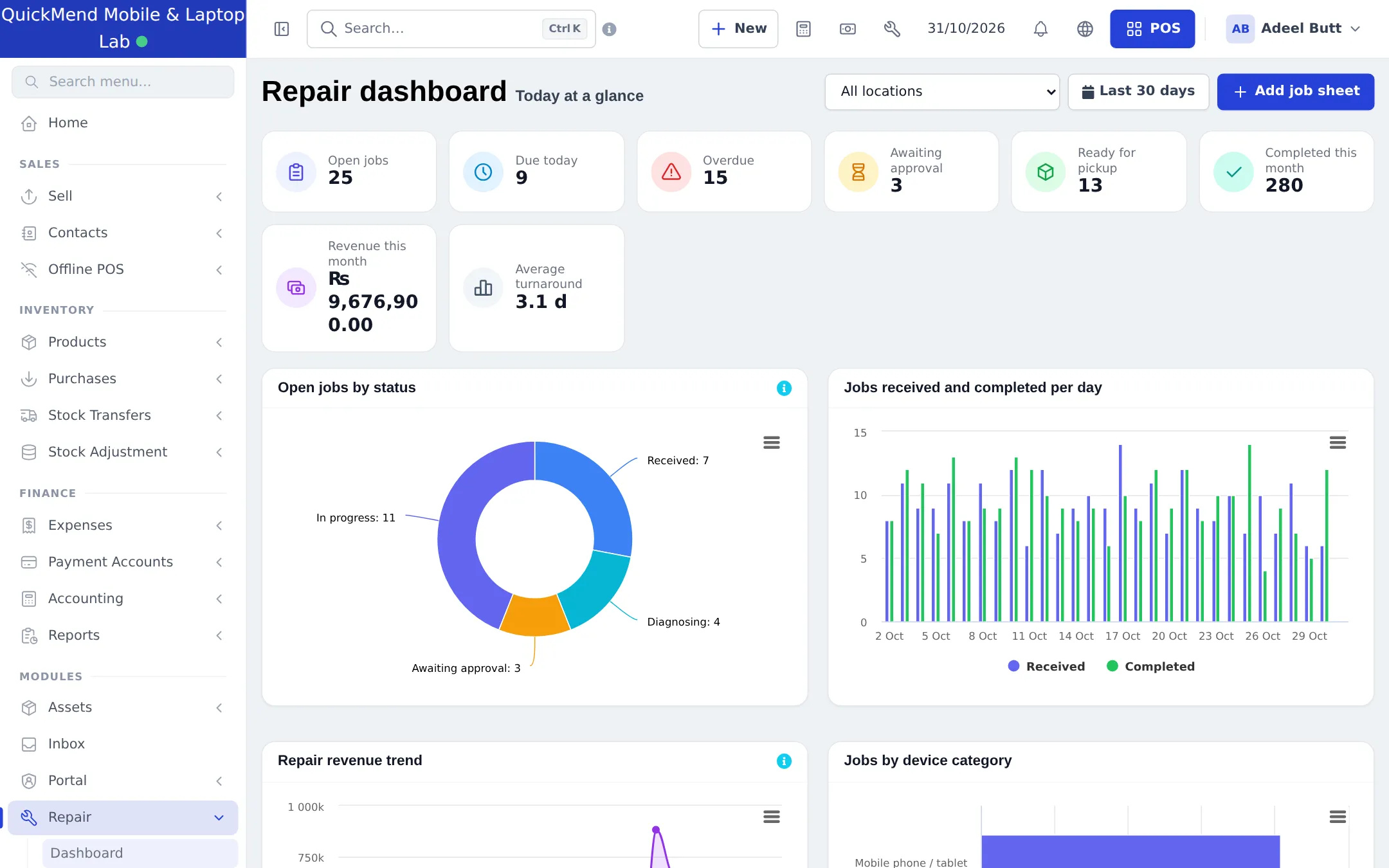Image resolution: width=1389 pixels, height=868 pixels.
Task: Click the Search menu field in the sidebar
Action: tap(123, 82)
